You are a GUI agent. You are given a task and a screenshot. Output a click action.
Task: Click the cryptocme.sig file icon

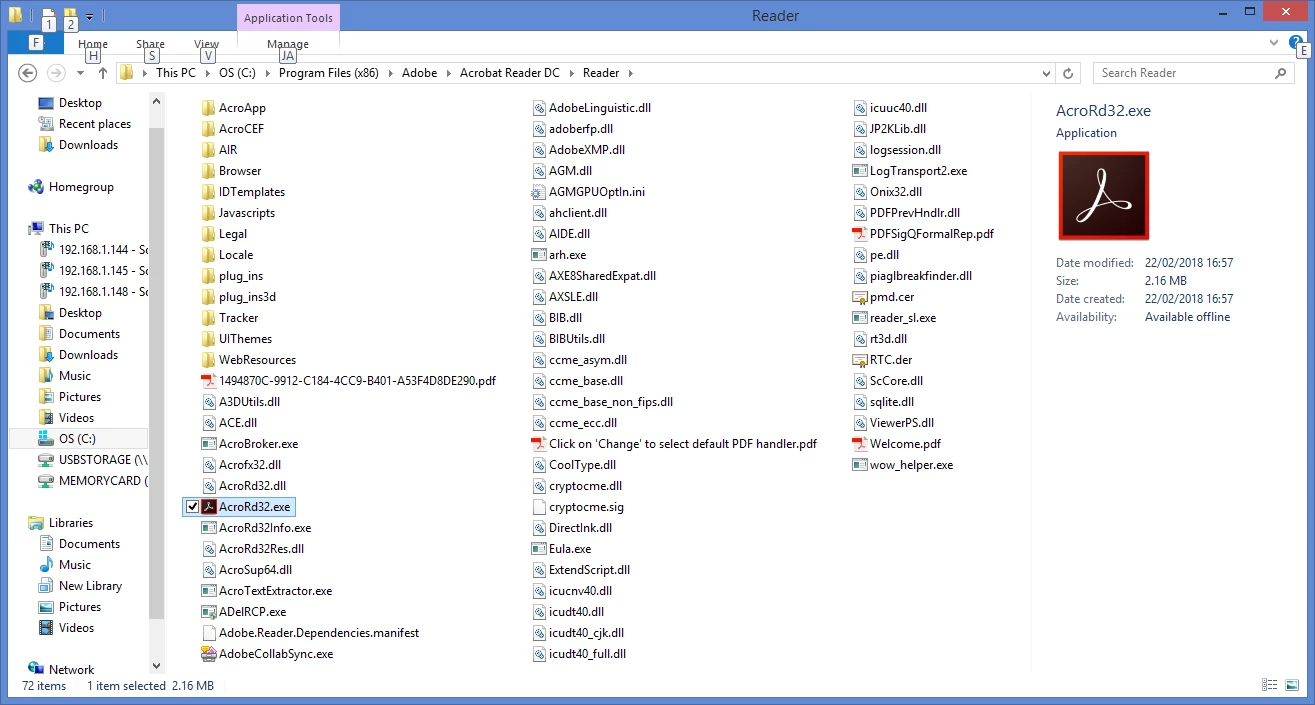pyautogui.click(x=539, y=507)
